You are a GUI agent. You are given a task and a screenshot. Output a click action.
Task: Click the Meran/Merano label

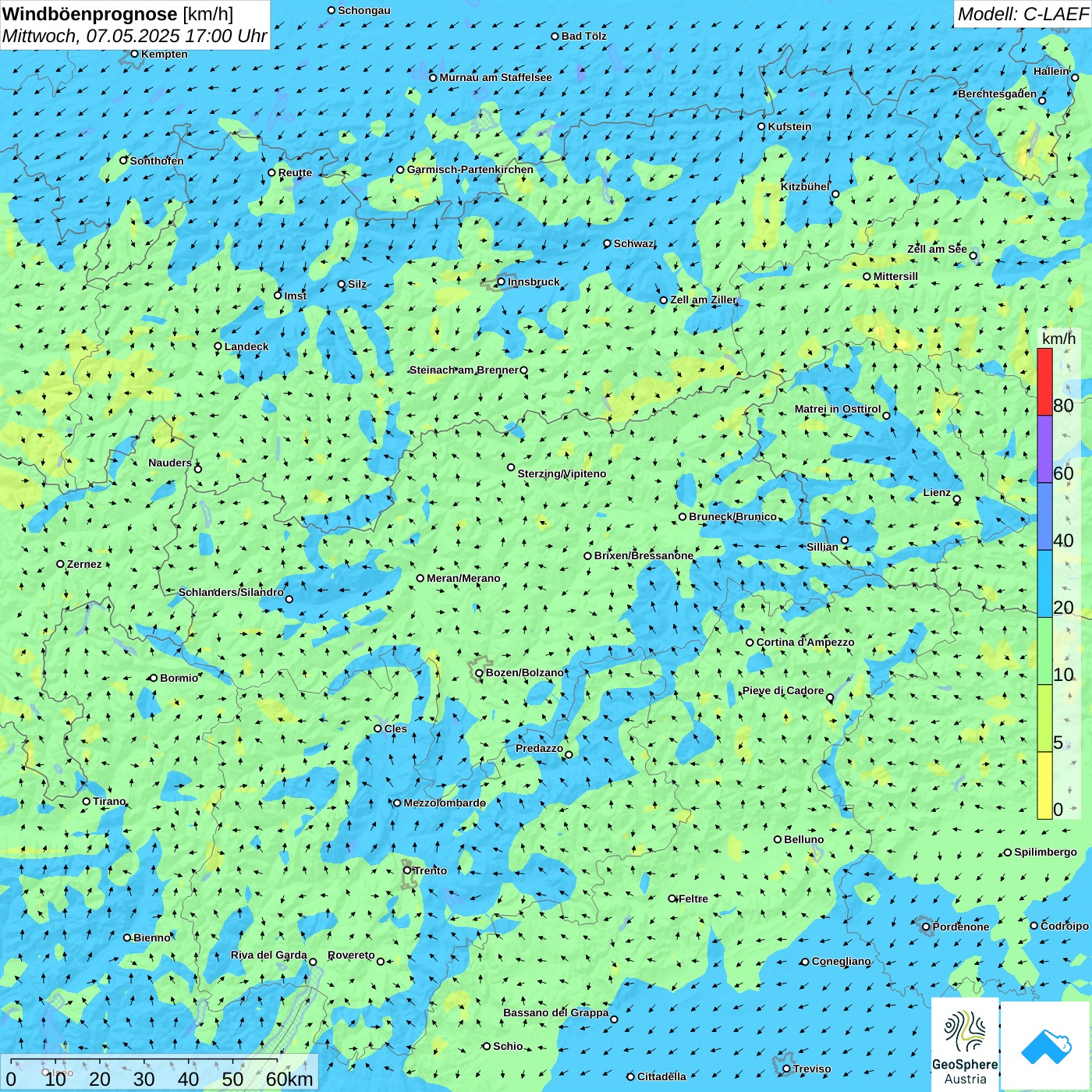pos(463,578)
